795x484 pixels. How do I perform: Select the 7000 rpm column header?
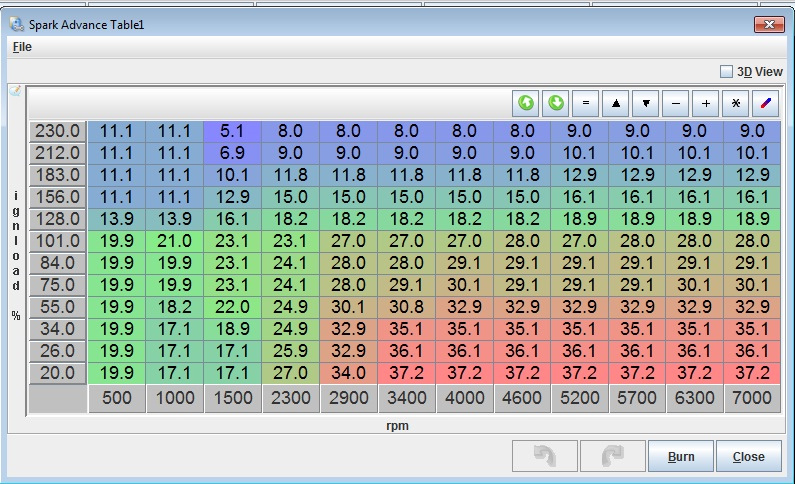754,398
